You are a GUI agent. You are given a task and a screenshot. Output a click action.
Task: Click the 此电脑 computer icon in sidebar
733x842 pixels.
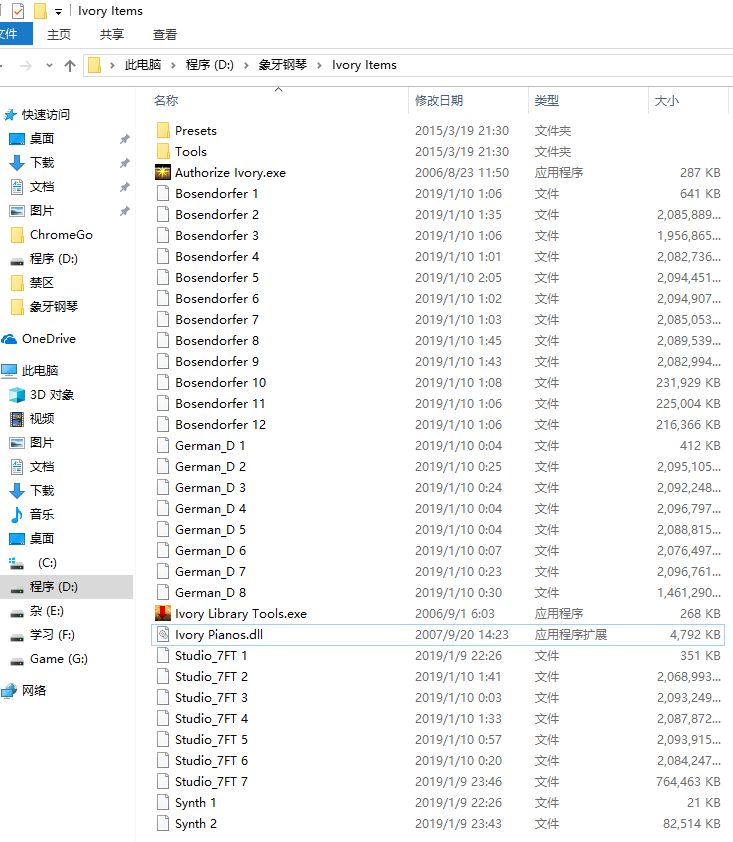point(9,371)
